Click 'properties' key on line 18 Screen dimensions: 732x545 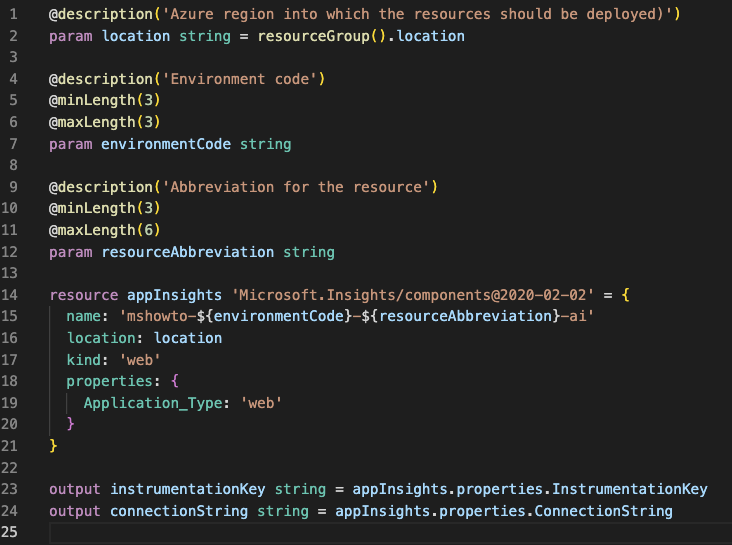point(110,381)
